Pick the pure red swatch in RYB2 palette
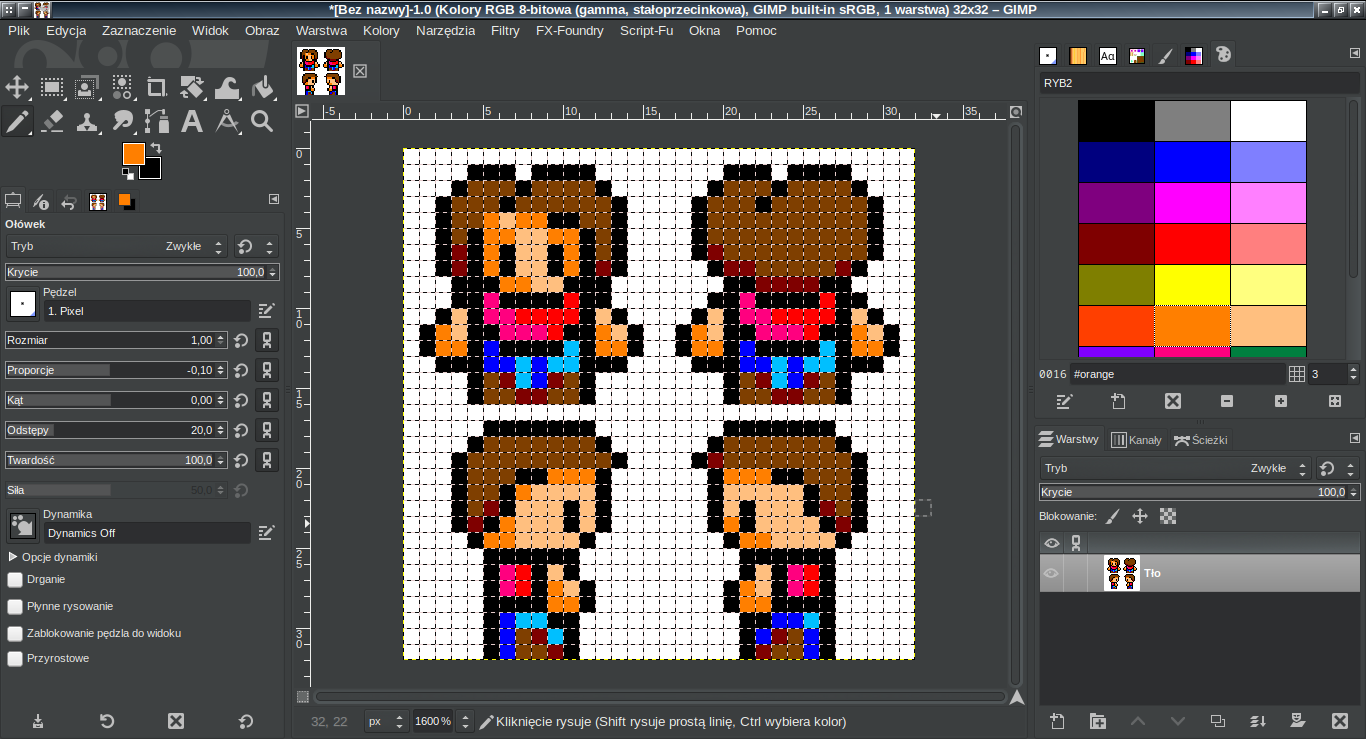The height and width of the screenshot is (739, 1366). pos(1192,243)
